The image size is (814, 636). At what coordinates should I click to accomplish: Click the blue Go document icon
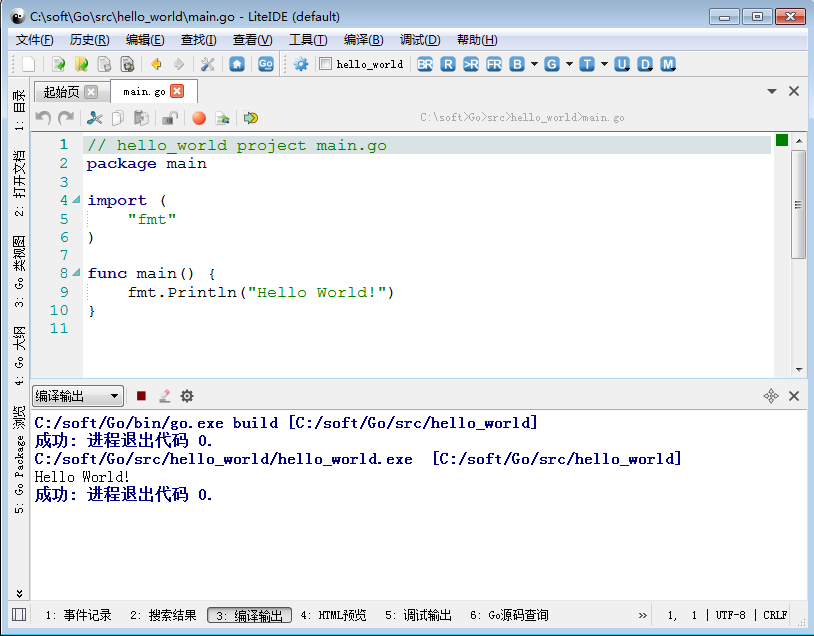pos(266,64)
